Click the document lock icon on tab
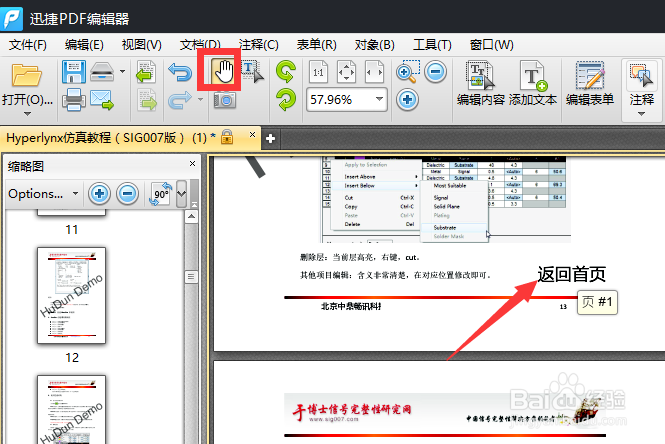 click(227, 137)
